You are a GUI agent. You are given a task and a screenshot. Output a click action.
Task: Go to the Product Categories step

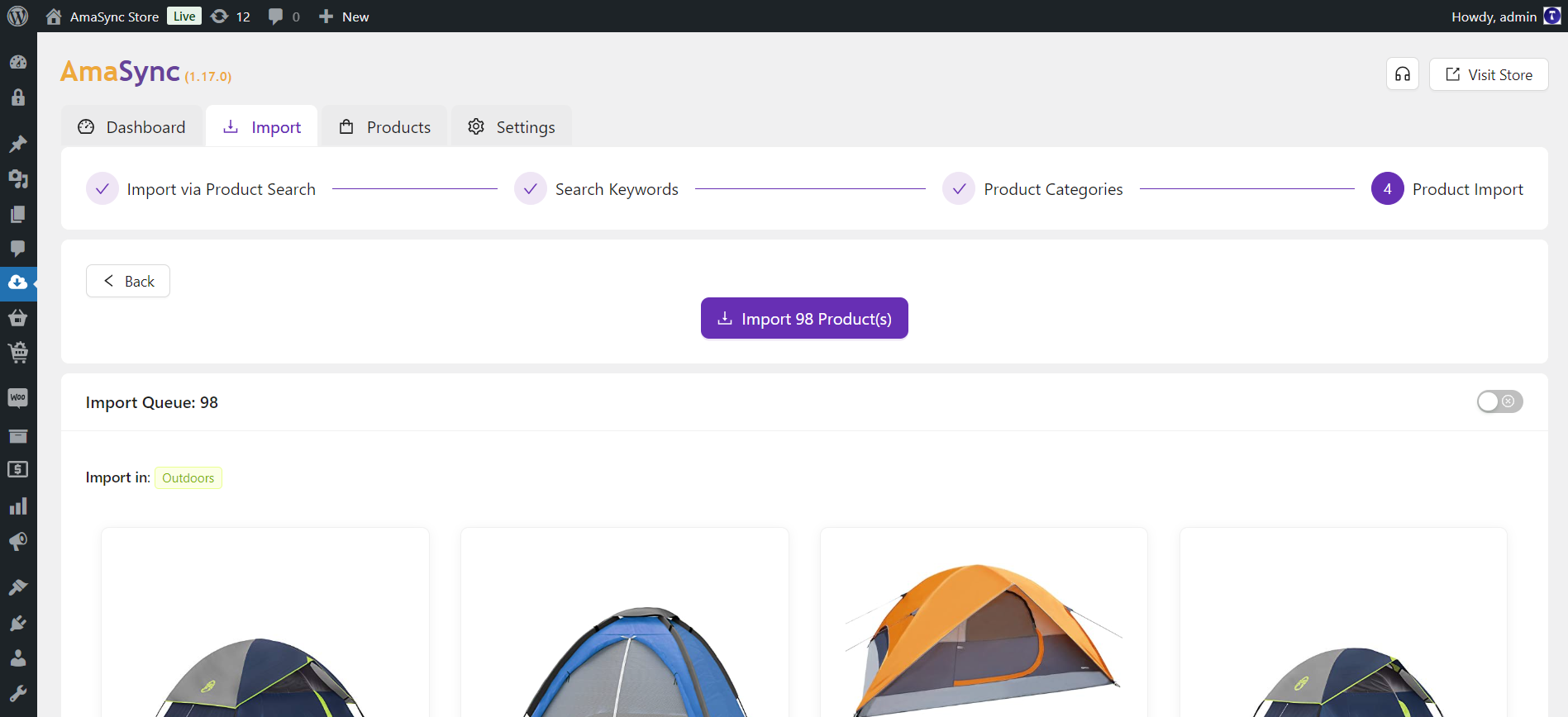click(1032, 189)
